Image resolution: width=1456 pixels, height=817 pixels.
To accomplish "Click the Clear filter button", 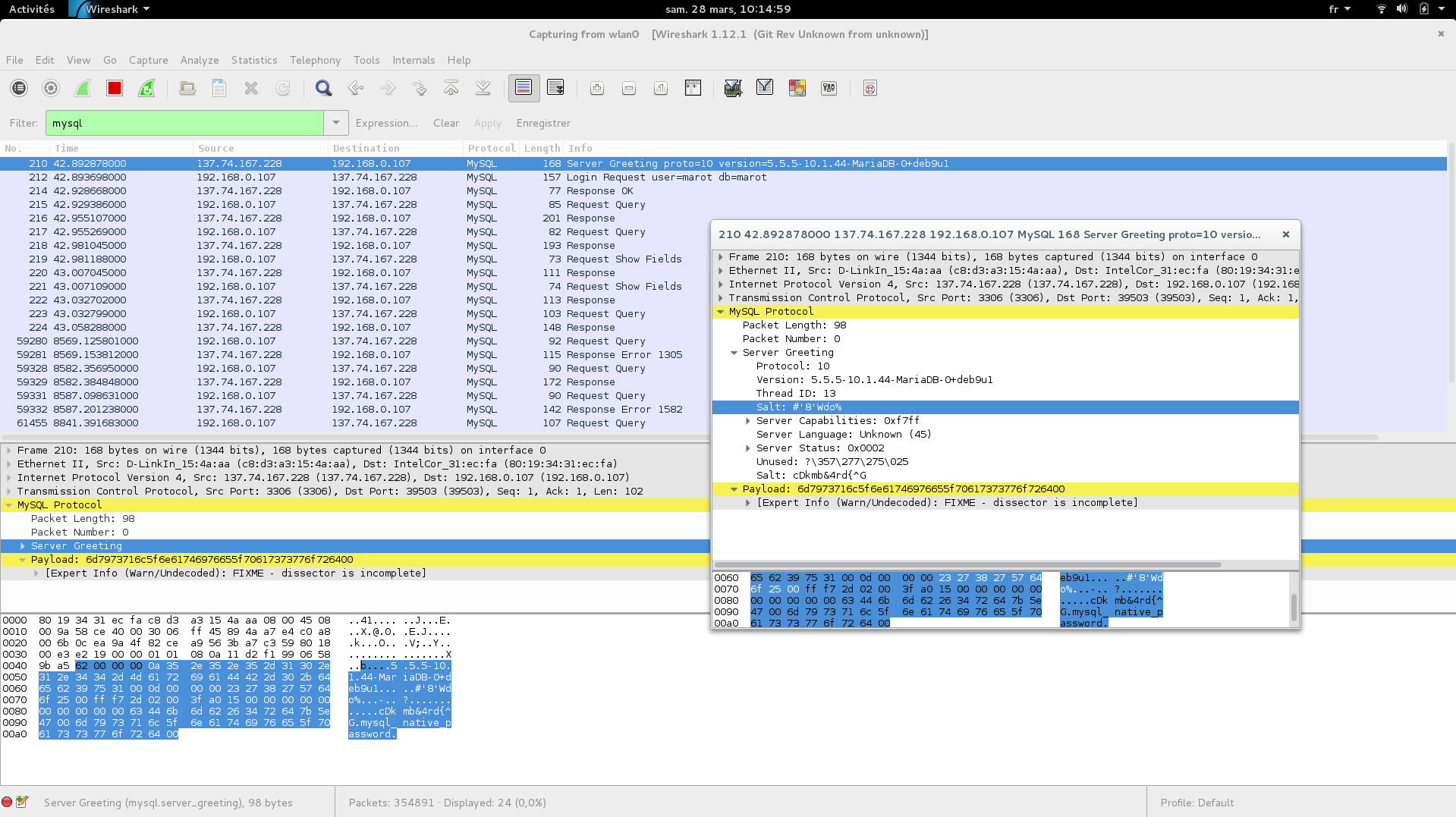I will pyautogui.click(x=446, y=123).
